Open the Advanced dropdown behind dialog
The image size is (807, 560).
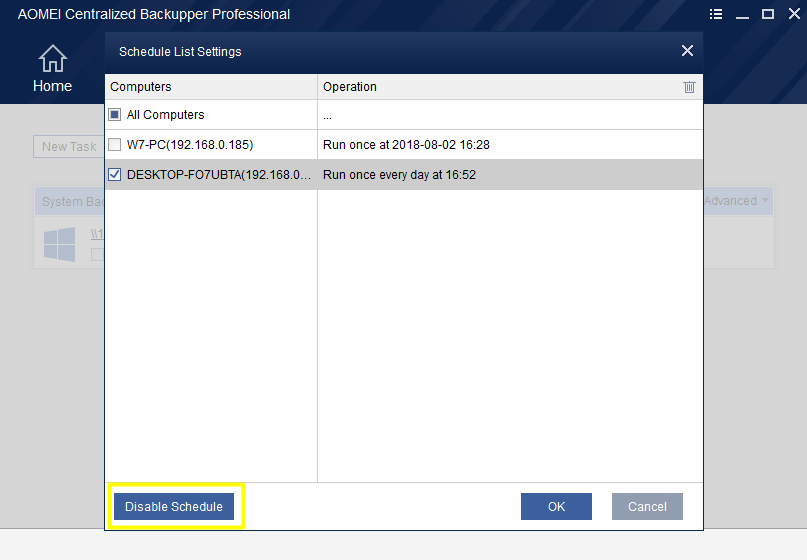coord(736,201)
